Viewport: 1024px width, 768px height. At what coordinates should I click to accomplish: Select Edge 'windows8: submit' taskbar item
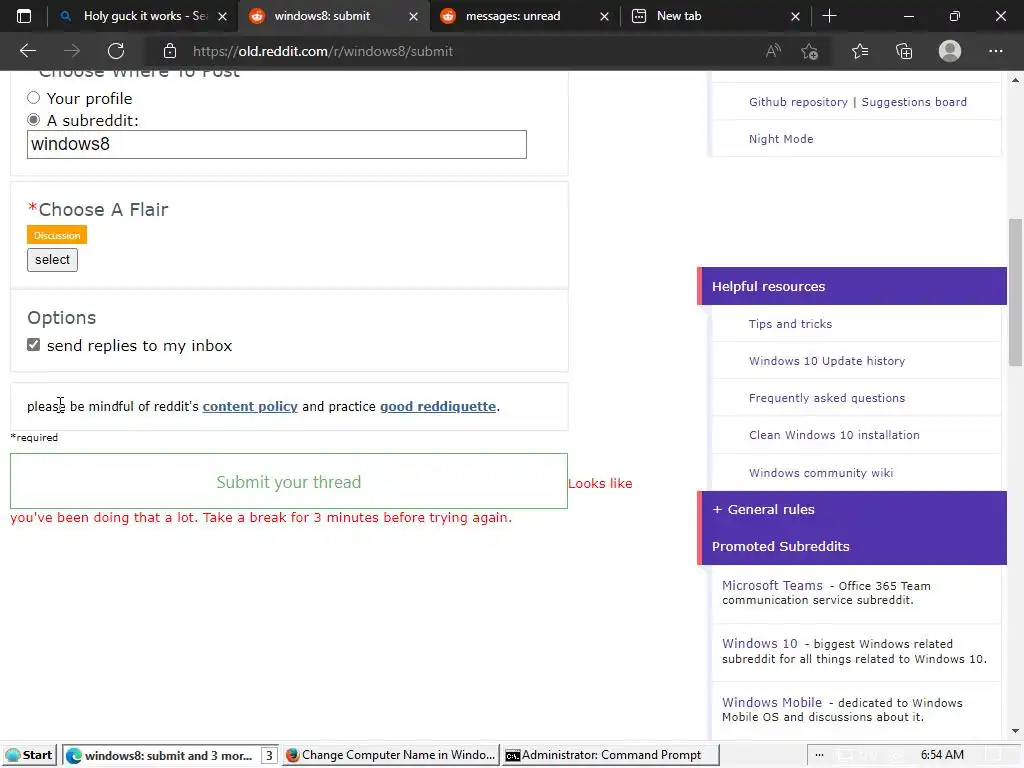tap(171, 755)
